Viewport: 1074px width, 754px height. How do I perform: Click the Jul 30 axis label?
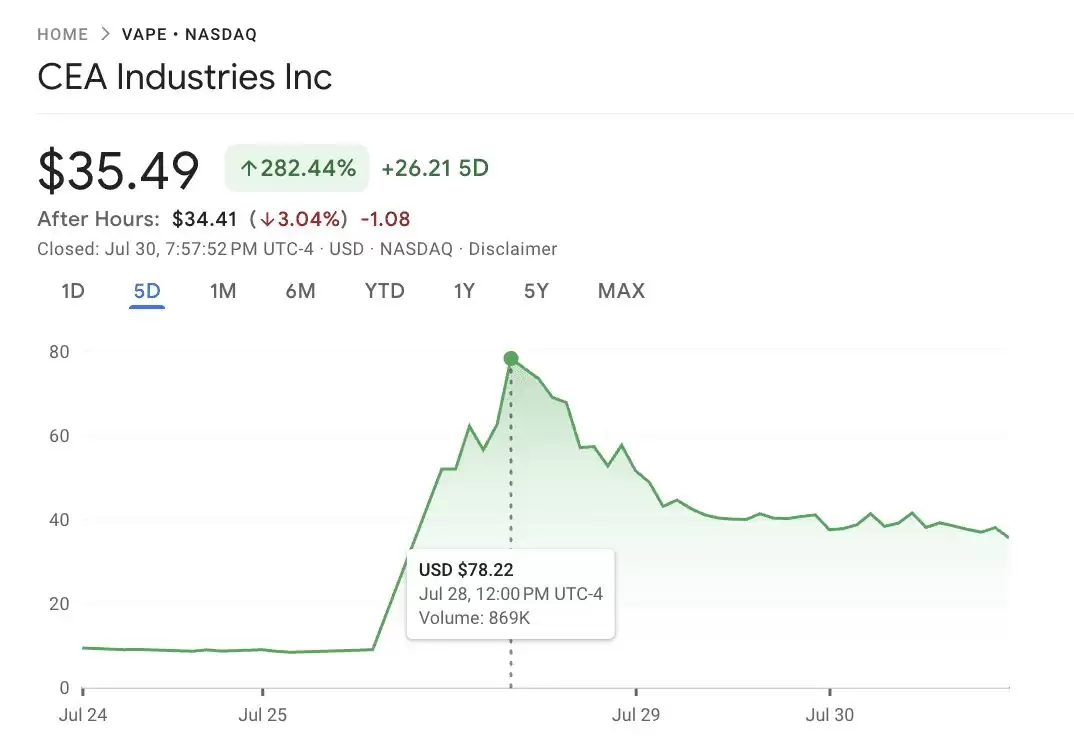point(830,715)
